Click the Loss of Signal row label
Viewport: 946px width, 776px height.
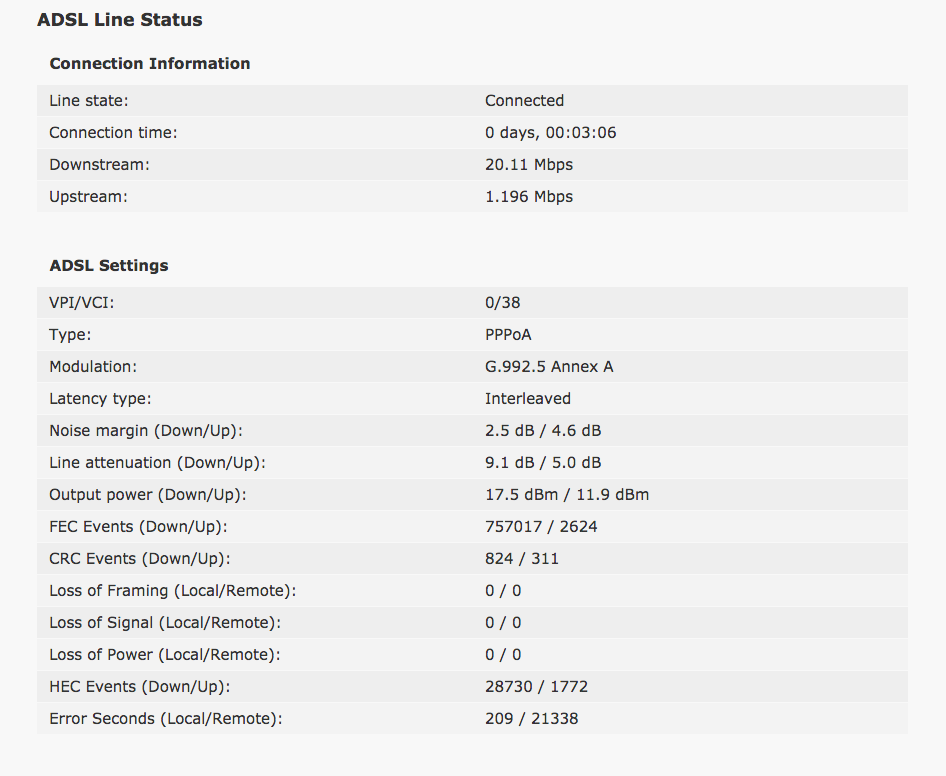tap(165, 622)
